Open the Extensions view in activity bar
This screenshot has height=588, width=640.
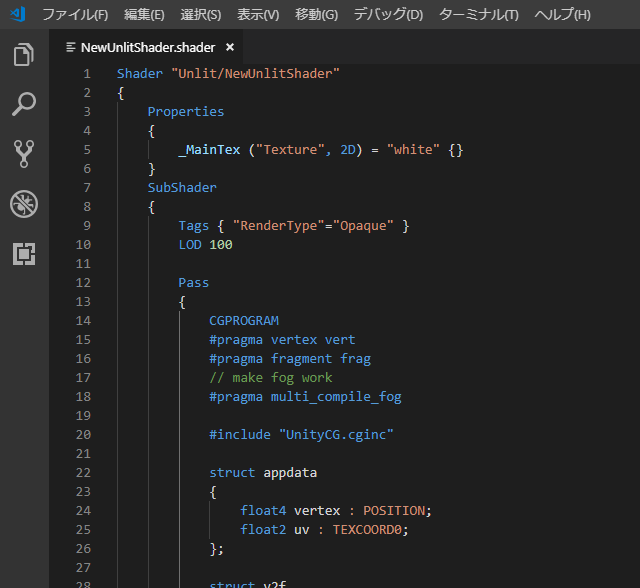24,254
